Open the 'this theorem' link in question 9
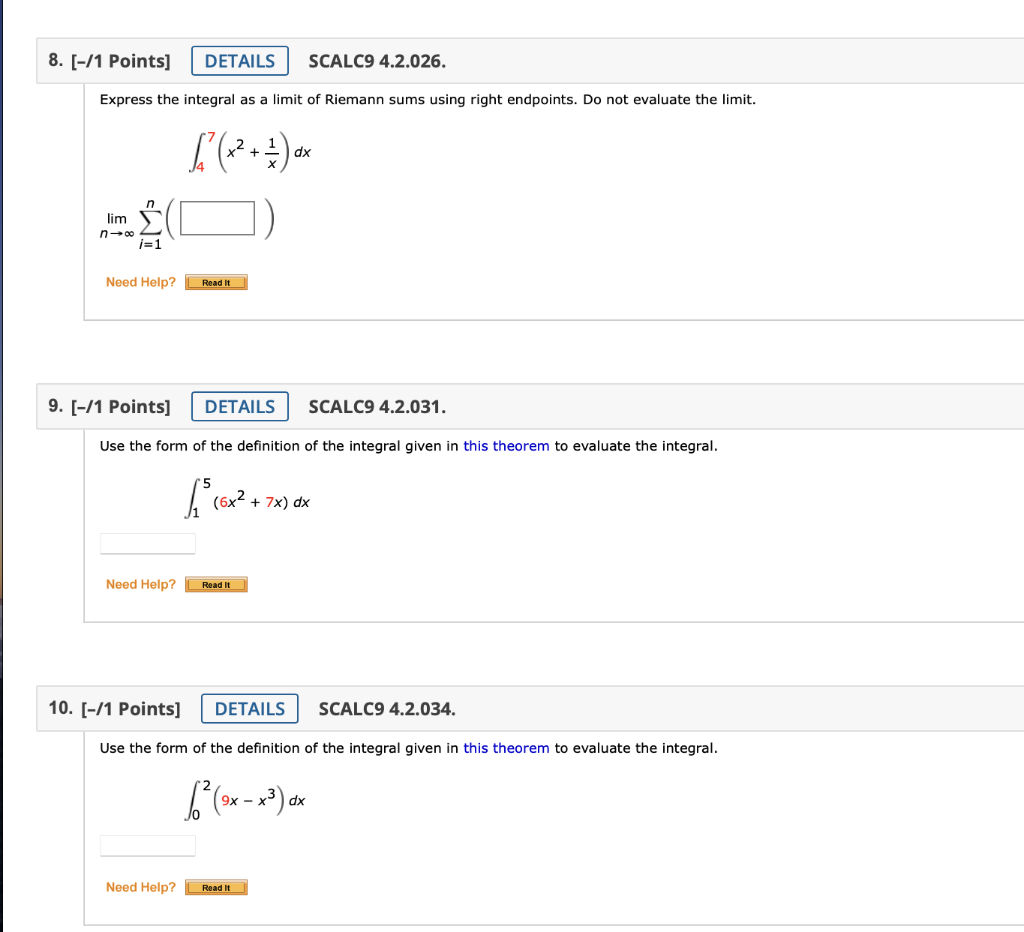 coord(506,446)
